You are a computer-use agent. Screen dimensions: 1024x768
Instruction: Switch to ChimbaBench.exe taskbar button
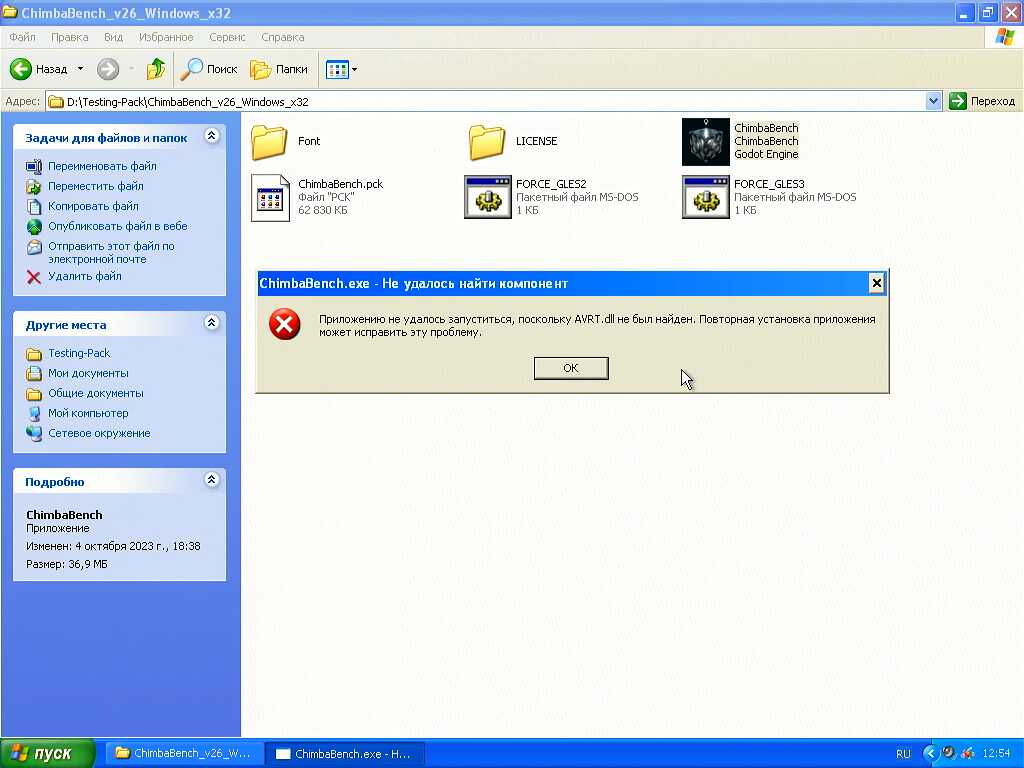coord(345,754)
